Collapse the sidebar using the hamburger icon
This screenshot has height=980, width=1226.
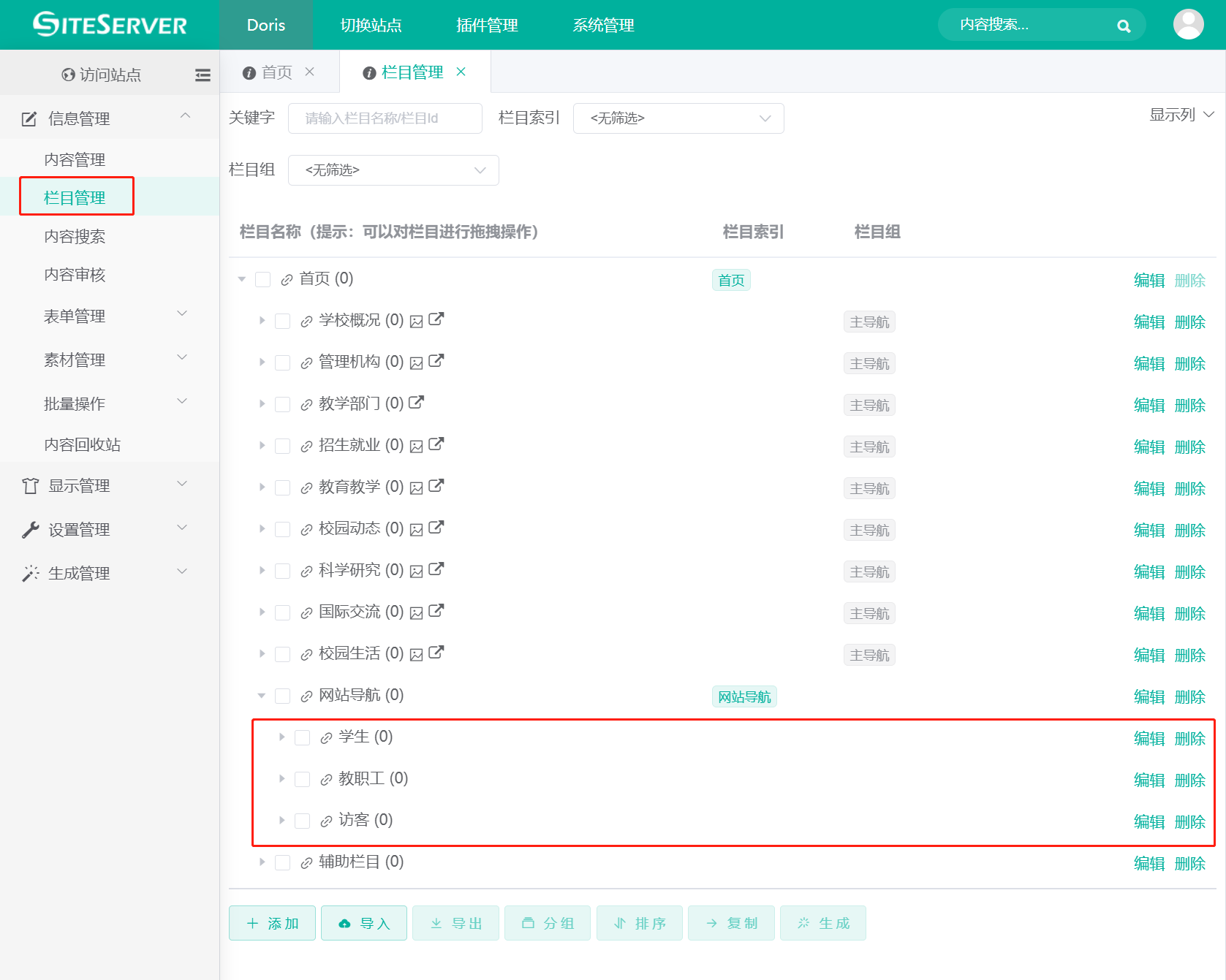click(x=203, y=75)
